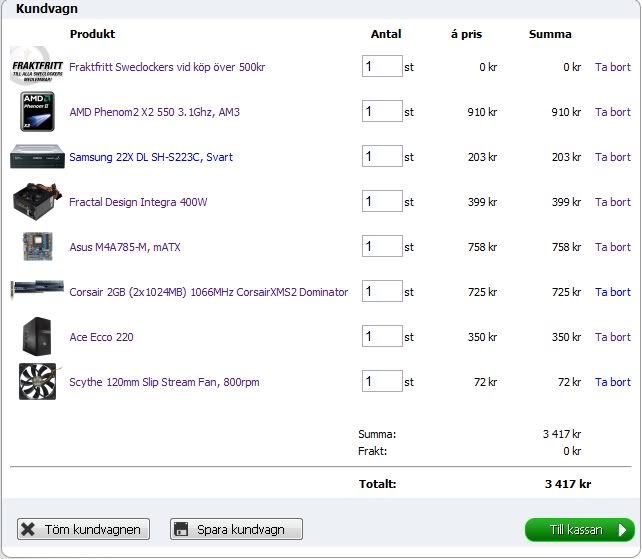The width and height of the screenshot is (642, 559).
Task: Click the Fraktfritt Sweclockers banner image
Action: 37,67
